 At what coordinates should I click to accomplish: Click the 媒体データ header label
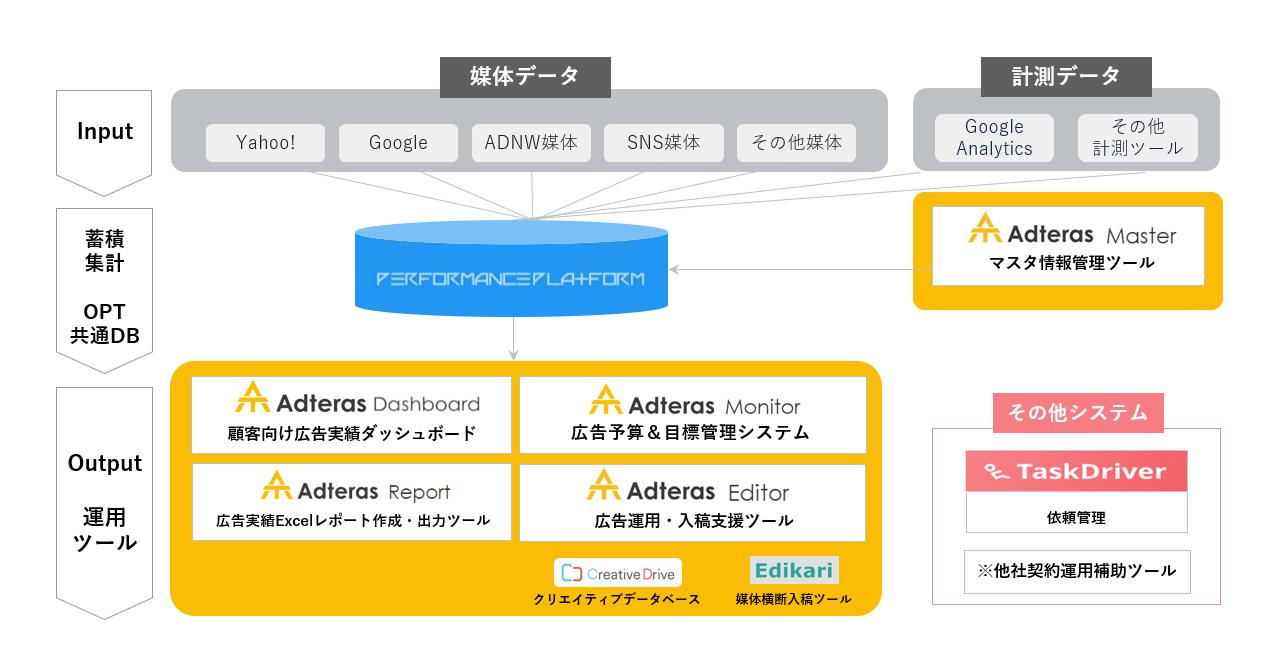click(x=525, y=77)
